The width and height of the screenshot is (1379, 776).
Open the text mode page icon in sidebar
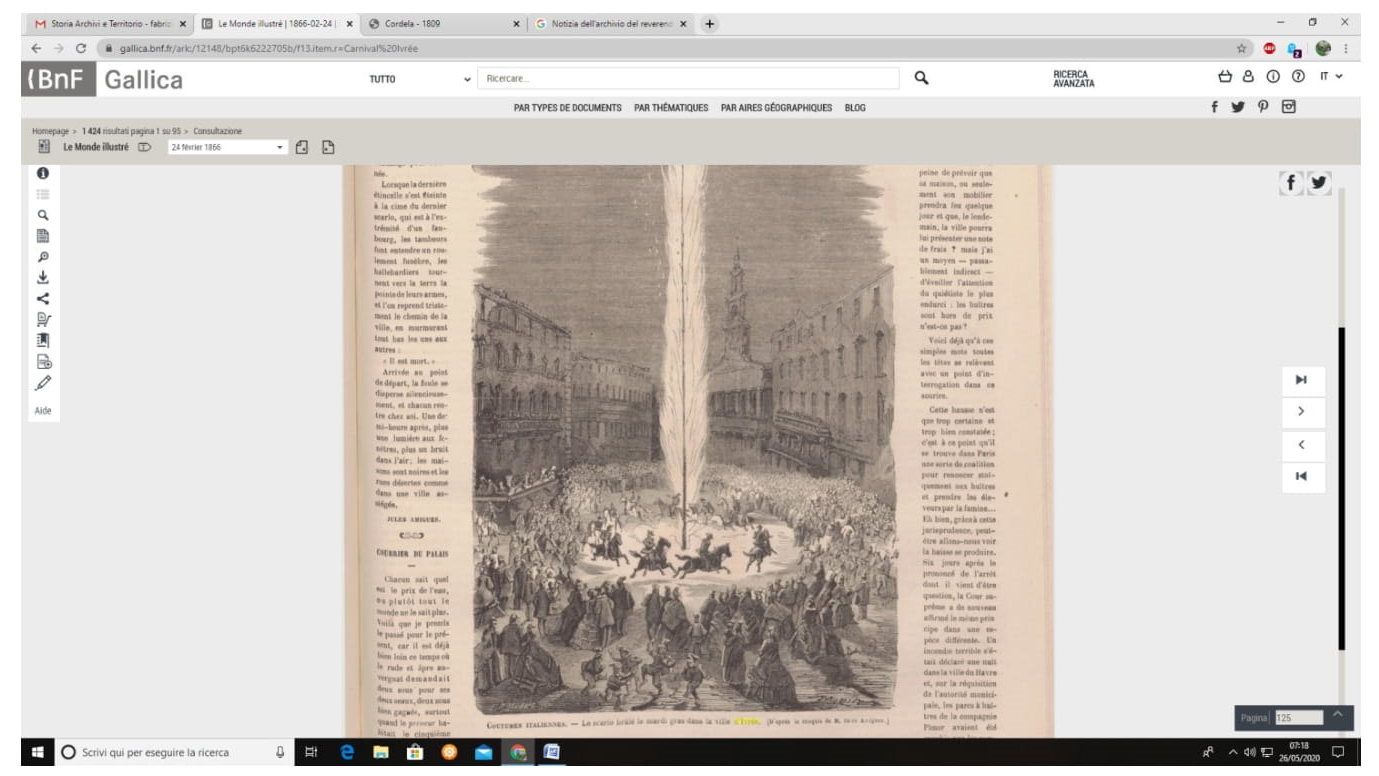43,235
